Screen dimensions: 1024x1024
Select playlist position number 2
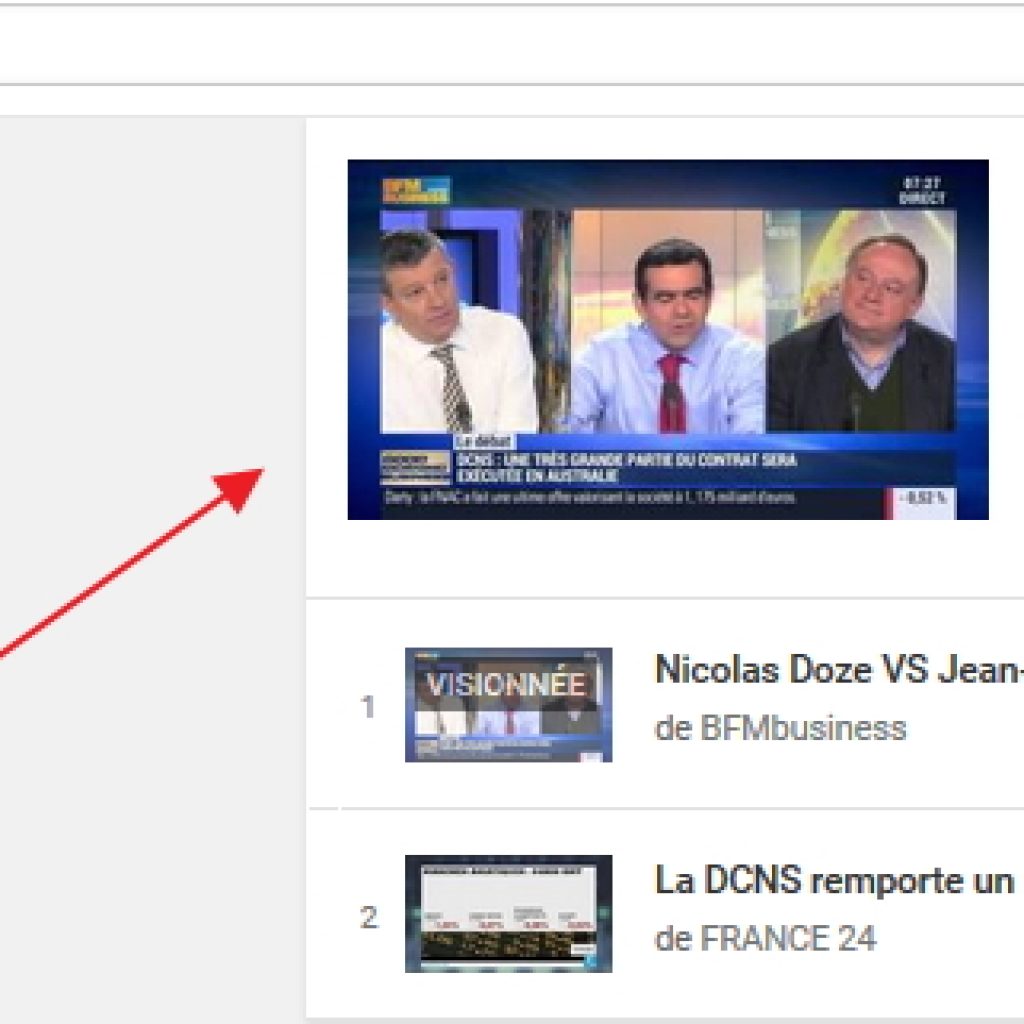369,917
